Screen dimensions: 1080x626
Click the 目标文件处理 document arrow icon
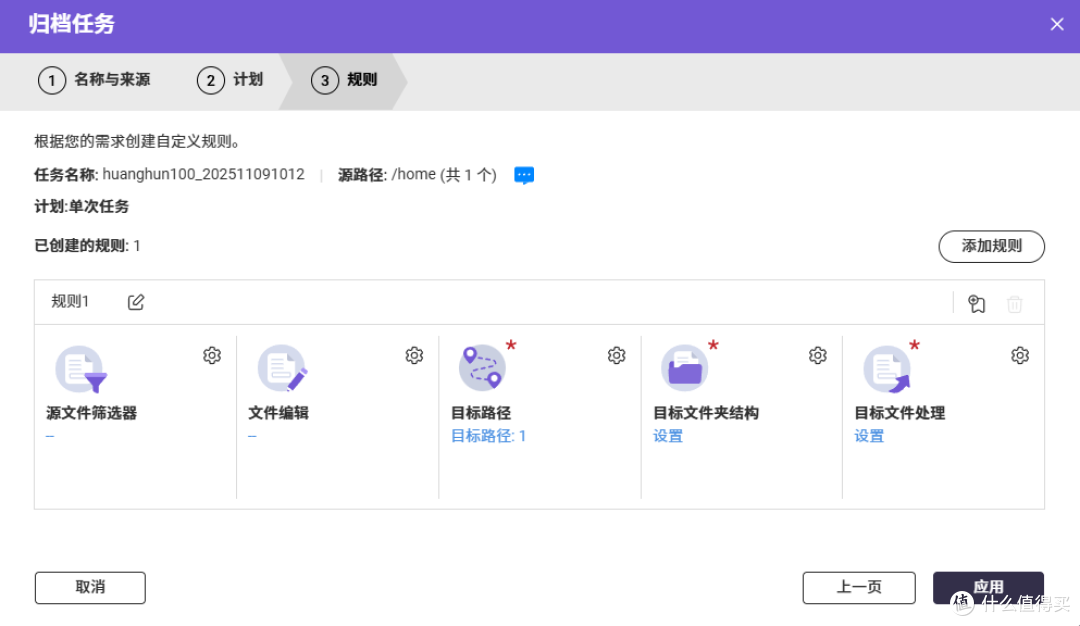click(887, 368)
